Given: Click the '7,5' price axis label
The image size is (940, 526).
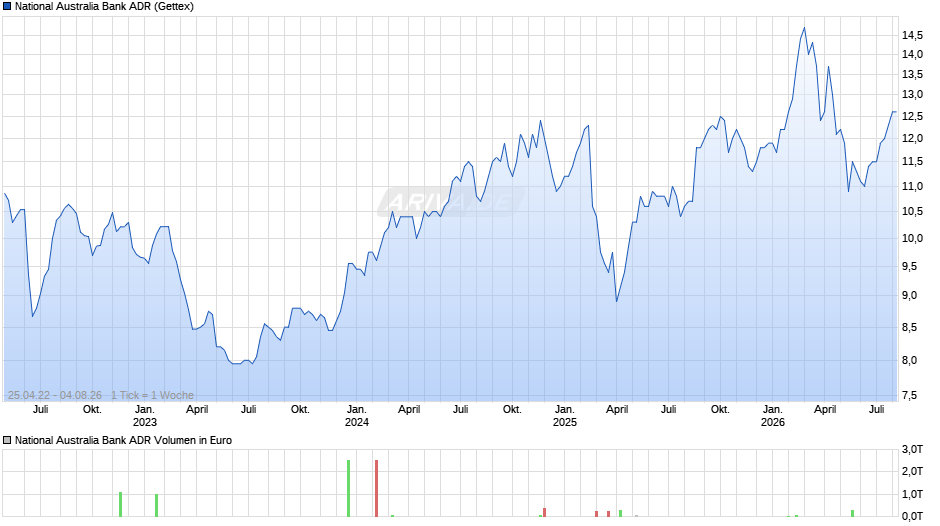Looking at the screenshot, I should [x=909, y=395].
